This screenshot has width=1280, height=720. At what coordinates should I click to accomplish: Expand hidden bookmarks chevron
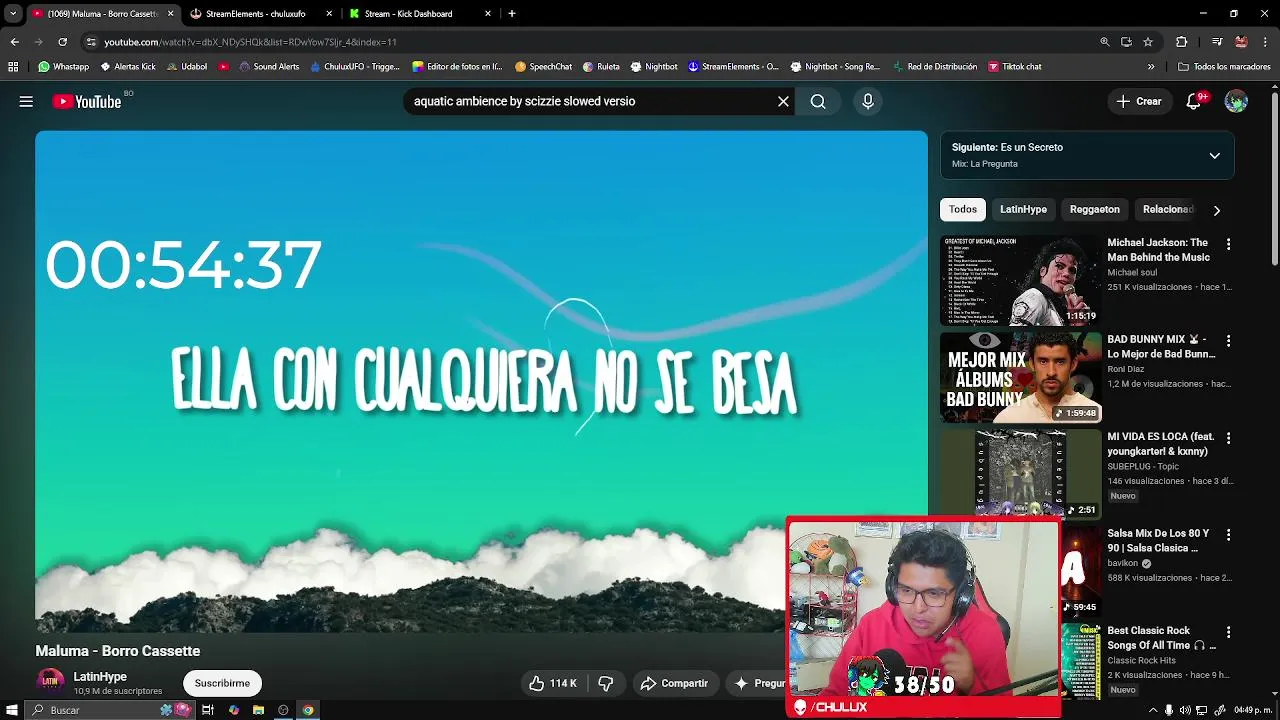click(1151, 67)
